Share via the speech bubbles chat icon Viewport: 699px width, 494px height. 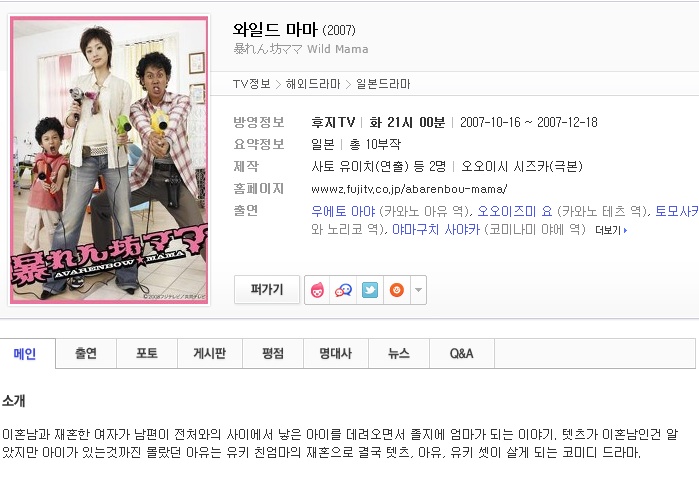pyautogui.click(x=343, y=290)
